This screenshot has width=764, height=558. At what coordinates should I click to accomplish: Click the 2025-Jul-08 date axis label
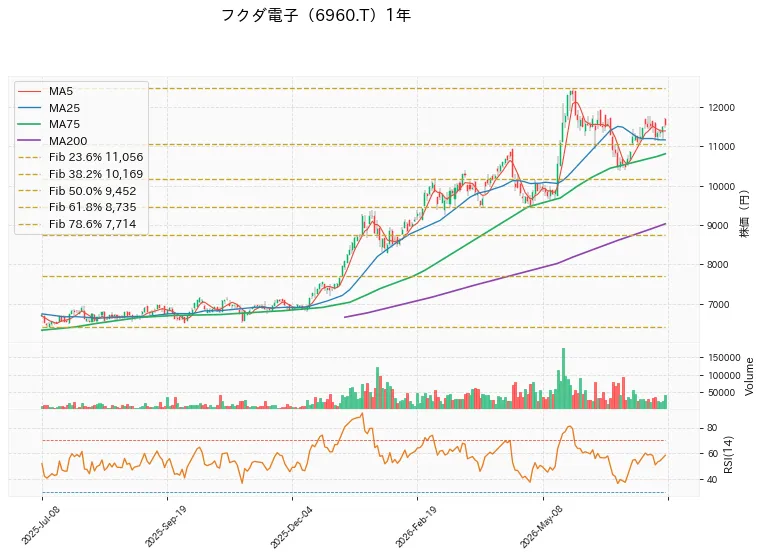tap(37, 525)
